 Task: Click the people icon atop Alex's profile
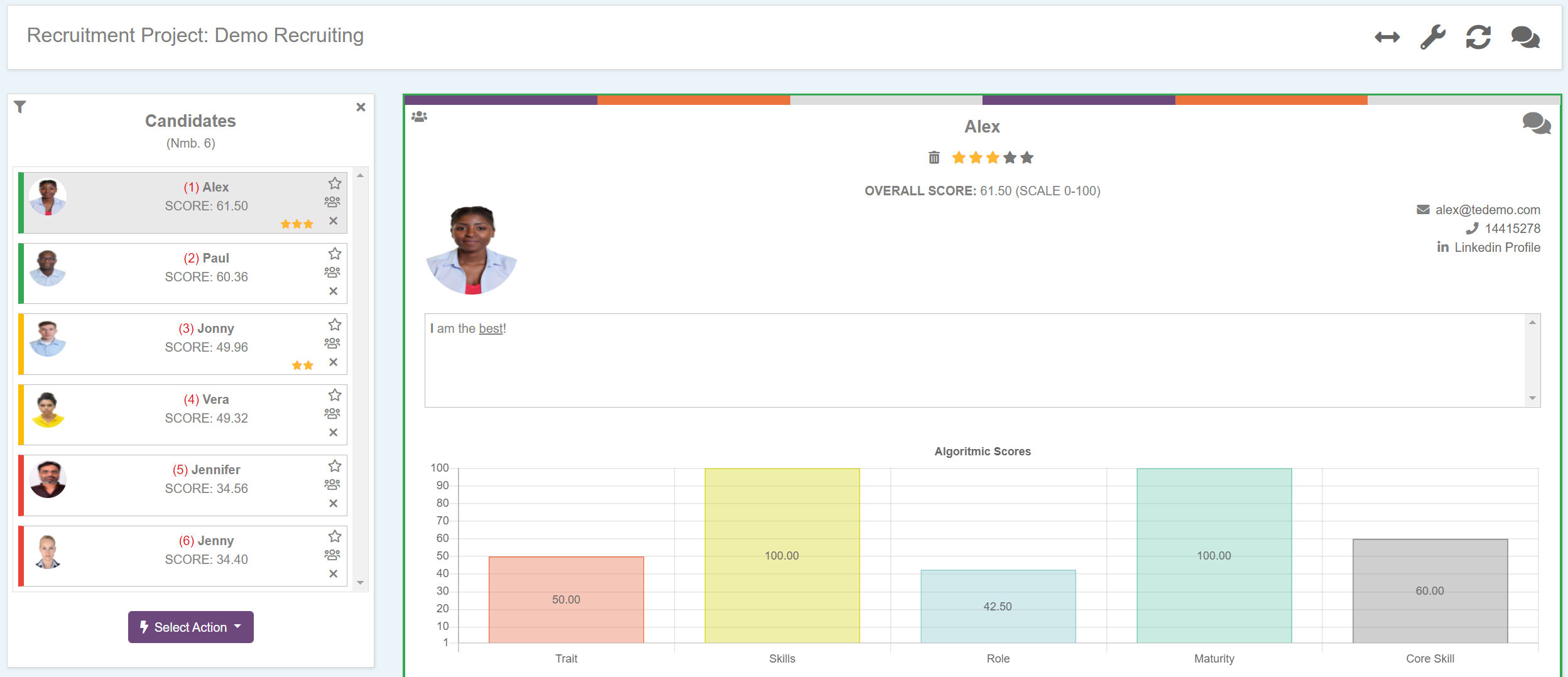[419, 117]
